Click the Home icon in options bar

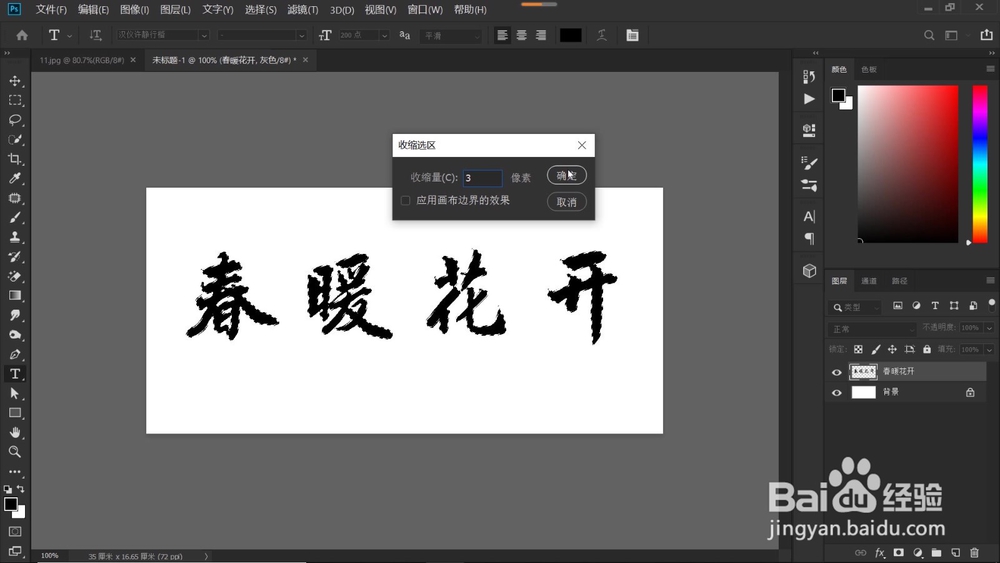(x=22, y=35)
